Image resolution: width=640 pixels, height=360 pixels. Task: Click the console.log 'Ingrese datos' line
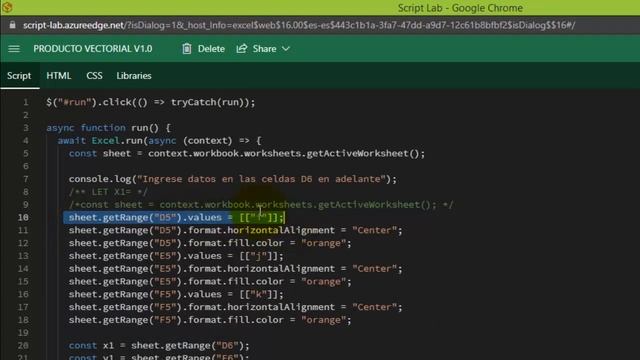coord(233,179)
